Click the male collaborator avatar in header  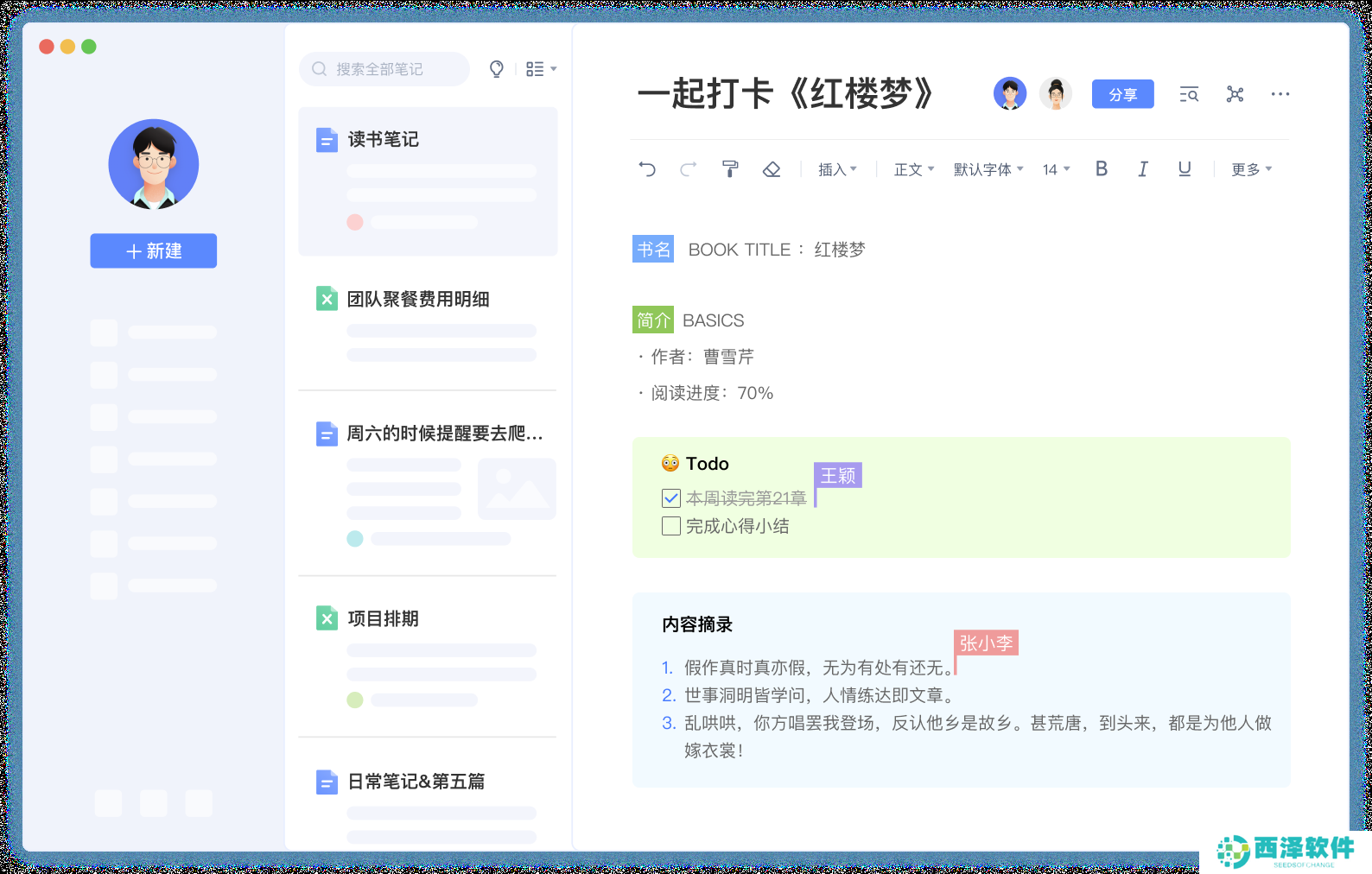[x=1010, y=93]
